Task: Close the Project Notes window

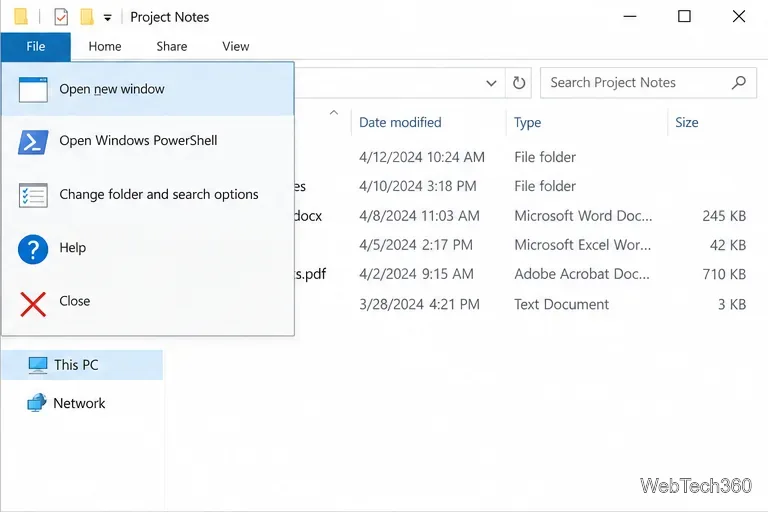Action: pos(739,16)
